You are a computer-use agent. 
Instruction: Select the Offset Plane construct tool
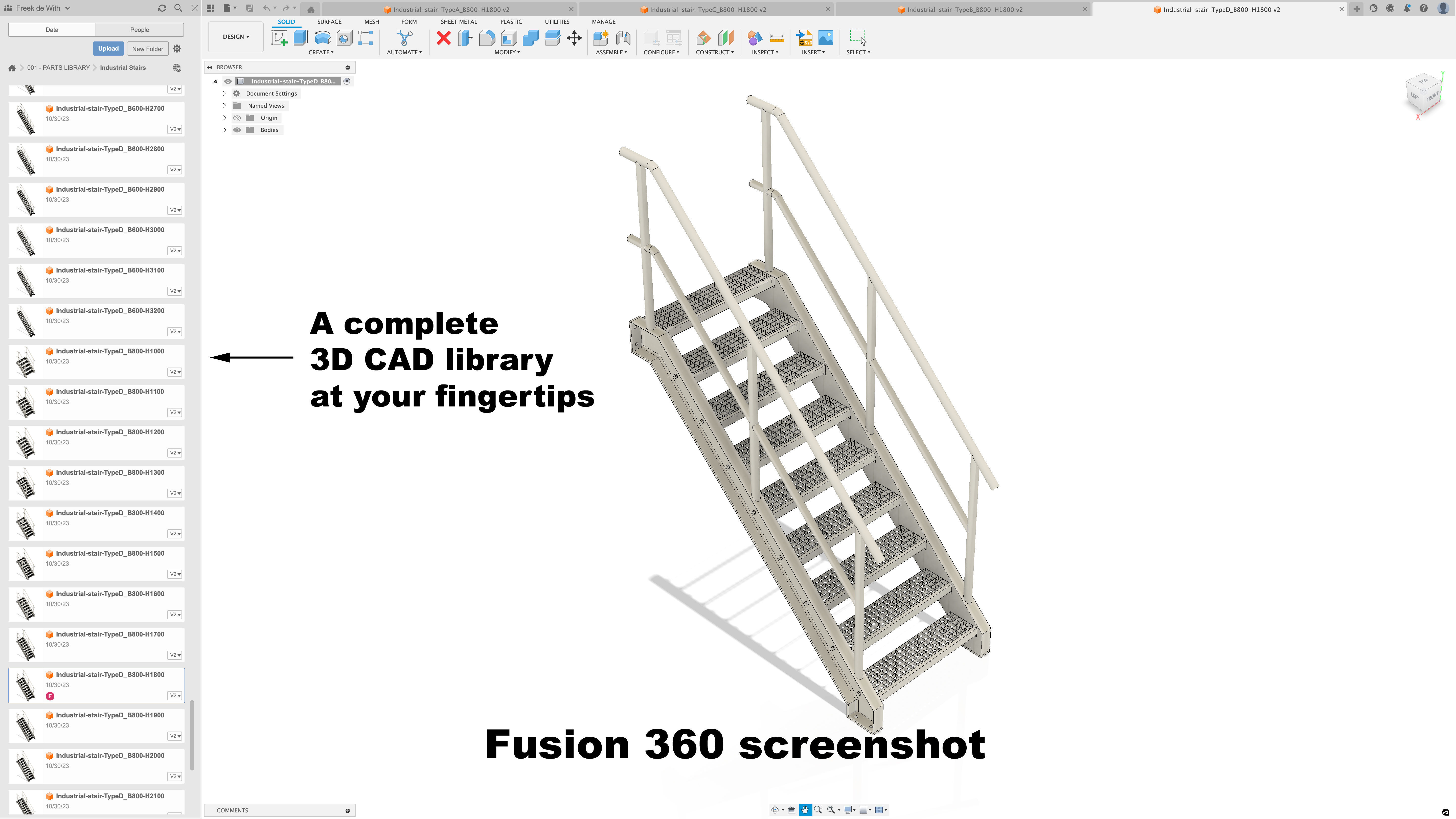pyautogui.click(x=704, y=38)
